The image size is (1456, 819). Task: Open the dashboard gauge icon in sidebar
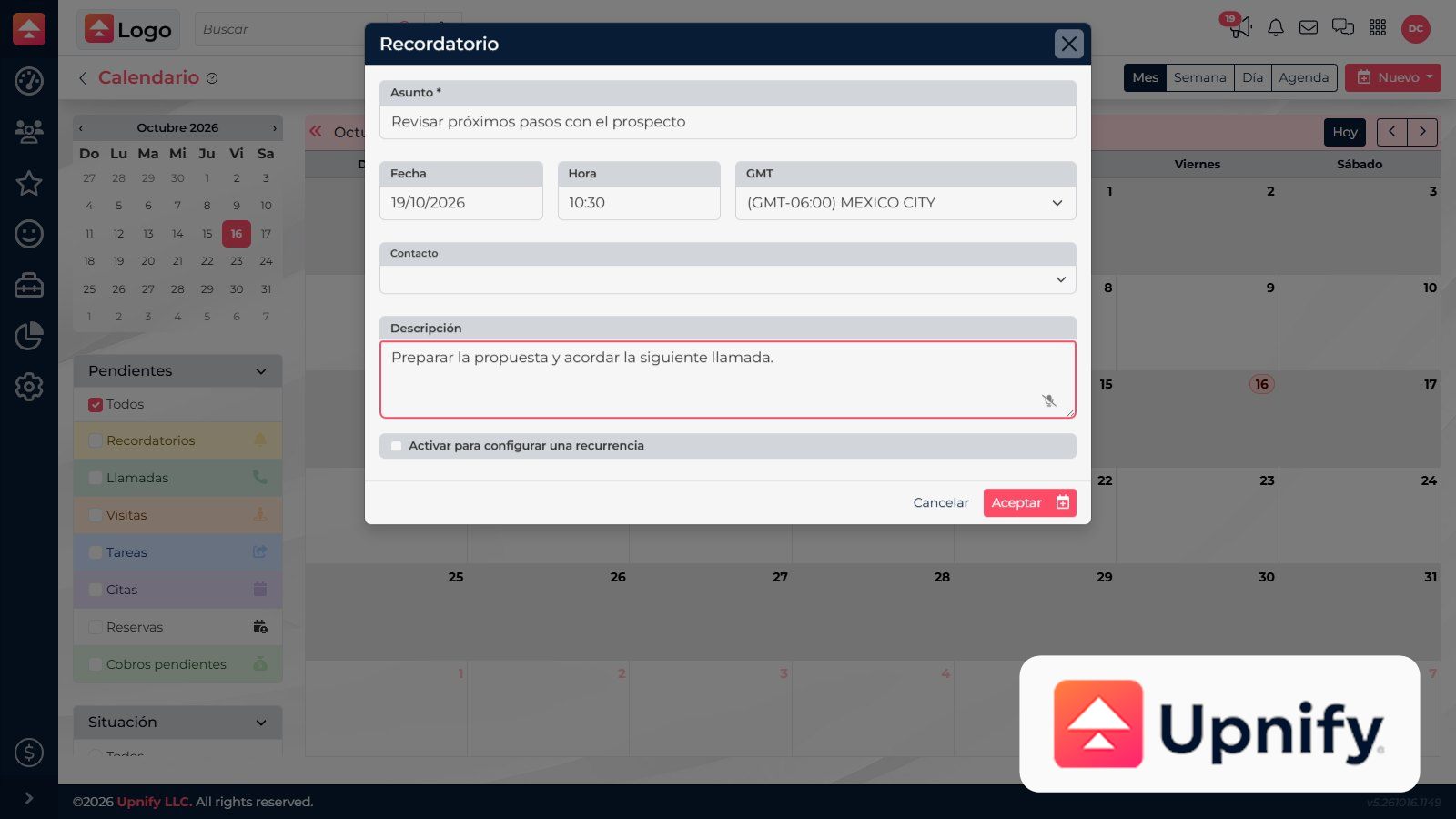(x=29, y=81)
